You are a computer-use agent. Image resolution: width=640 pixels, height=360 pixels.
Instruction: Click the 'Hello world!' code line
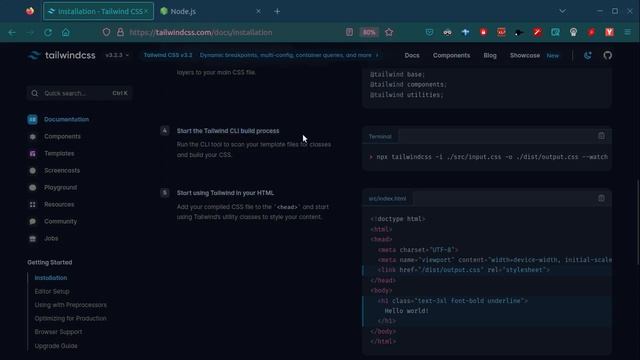(x=407, y=311)
